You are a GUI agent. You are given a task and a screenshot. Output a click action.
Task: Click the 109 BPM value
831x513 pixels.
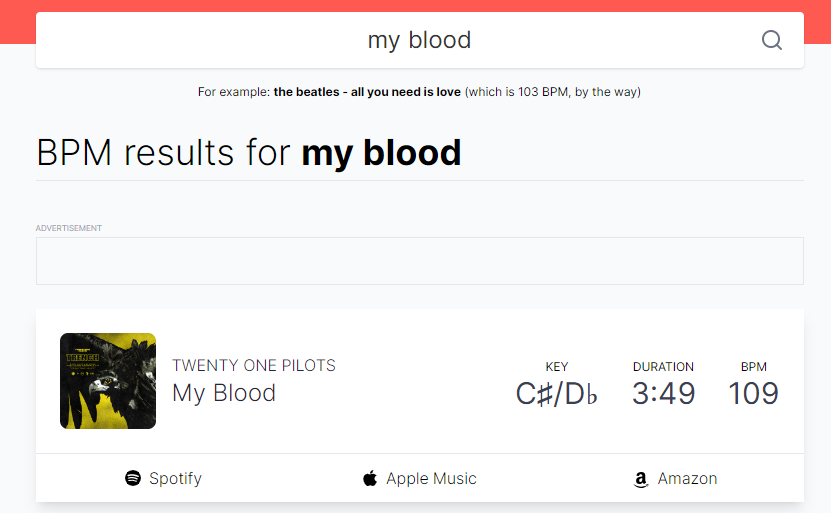(x=753, y=393)
